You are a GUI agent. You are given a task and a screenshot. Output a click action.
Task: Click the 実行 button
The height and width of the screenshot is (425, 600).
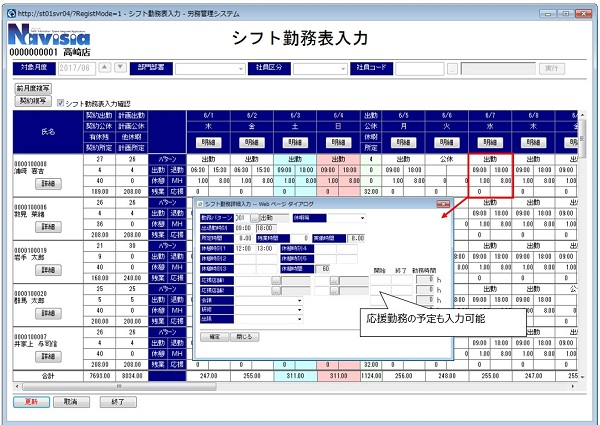tap(552, 68)
